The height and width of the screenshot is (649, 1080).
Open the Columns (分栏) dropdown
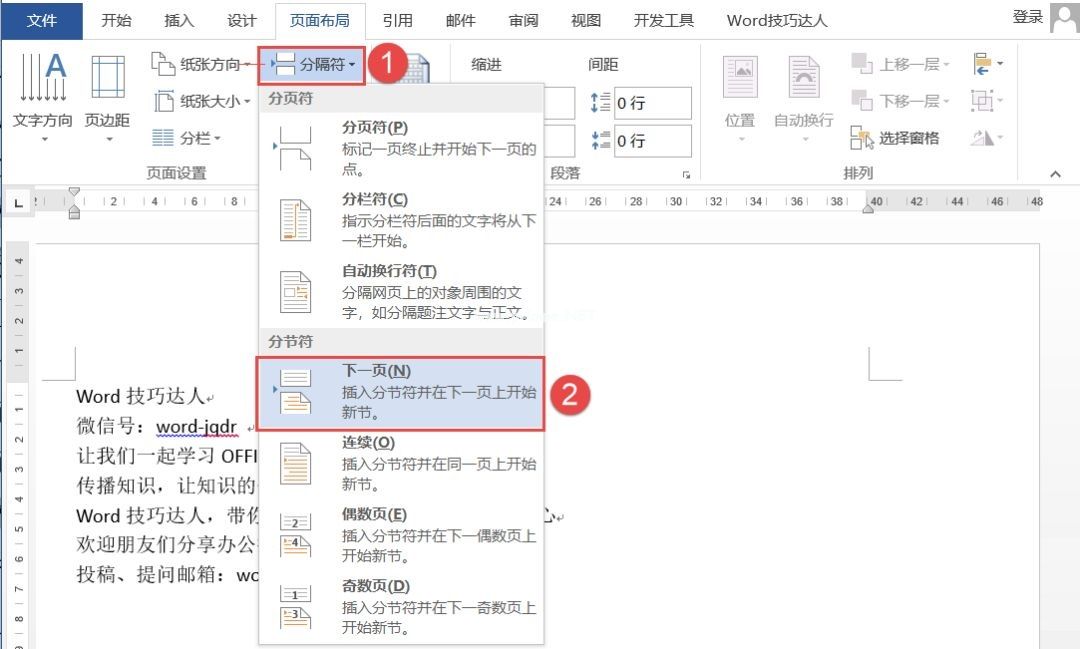pyautogui.click(x=187, y=138)
